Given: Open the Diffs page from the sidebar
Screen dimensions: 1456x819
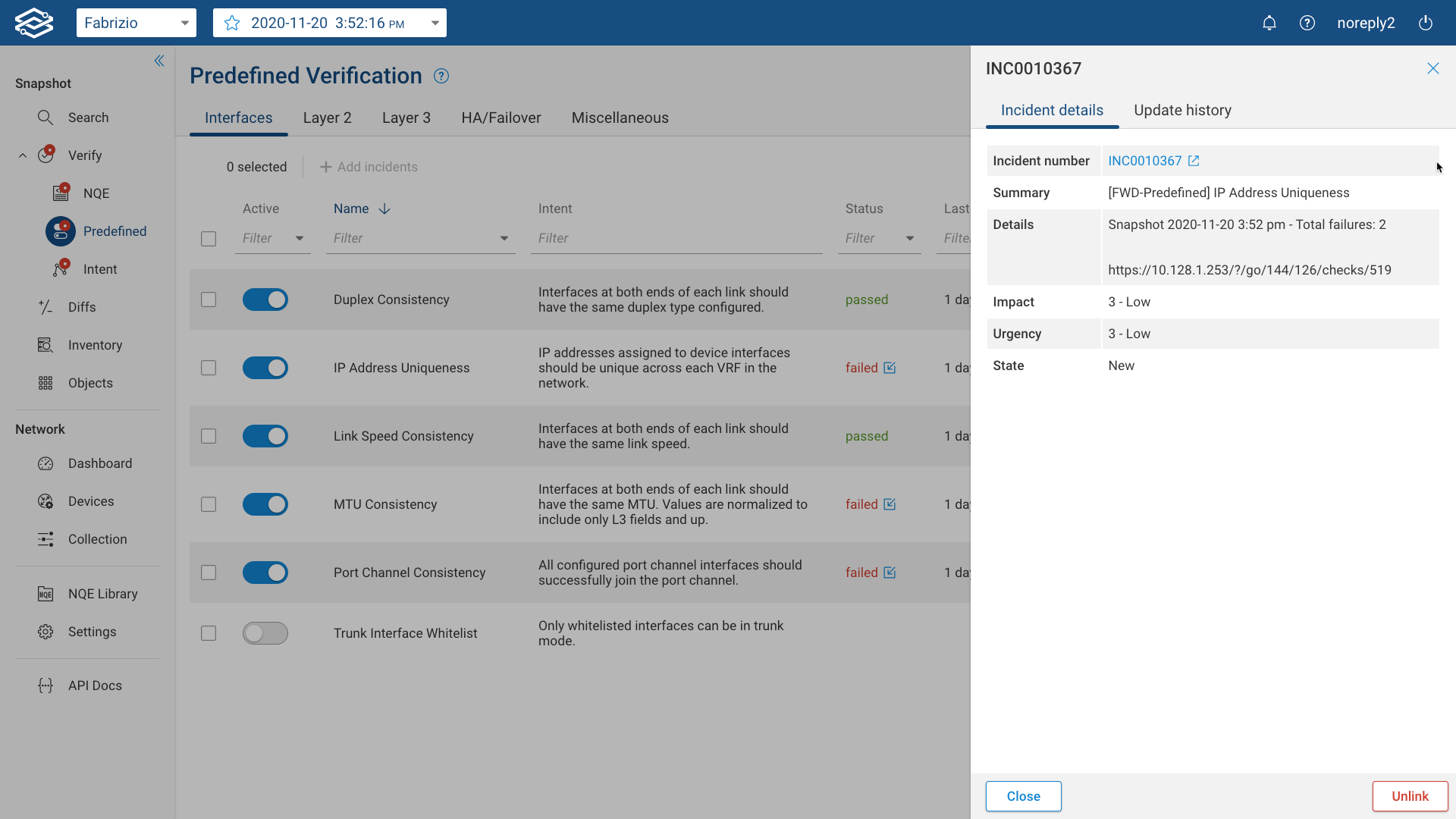Looking at the screenshot, I should (x=83, y=306).
